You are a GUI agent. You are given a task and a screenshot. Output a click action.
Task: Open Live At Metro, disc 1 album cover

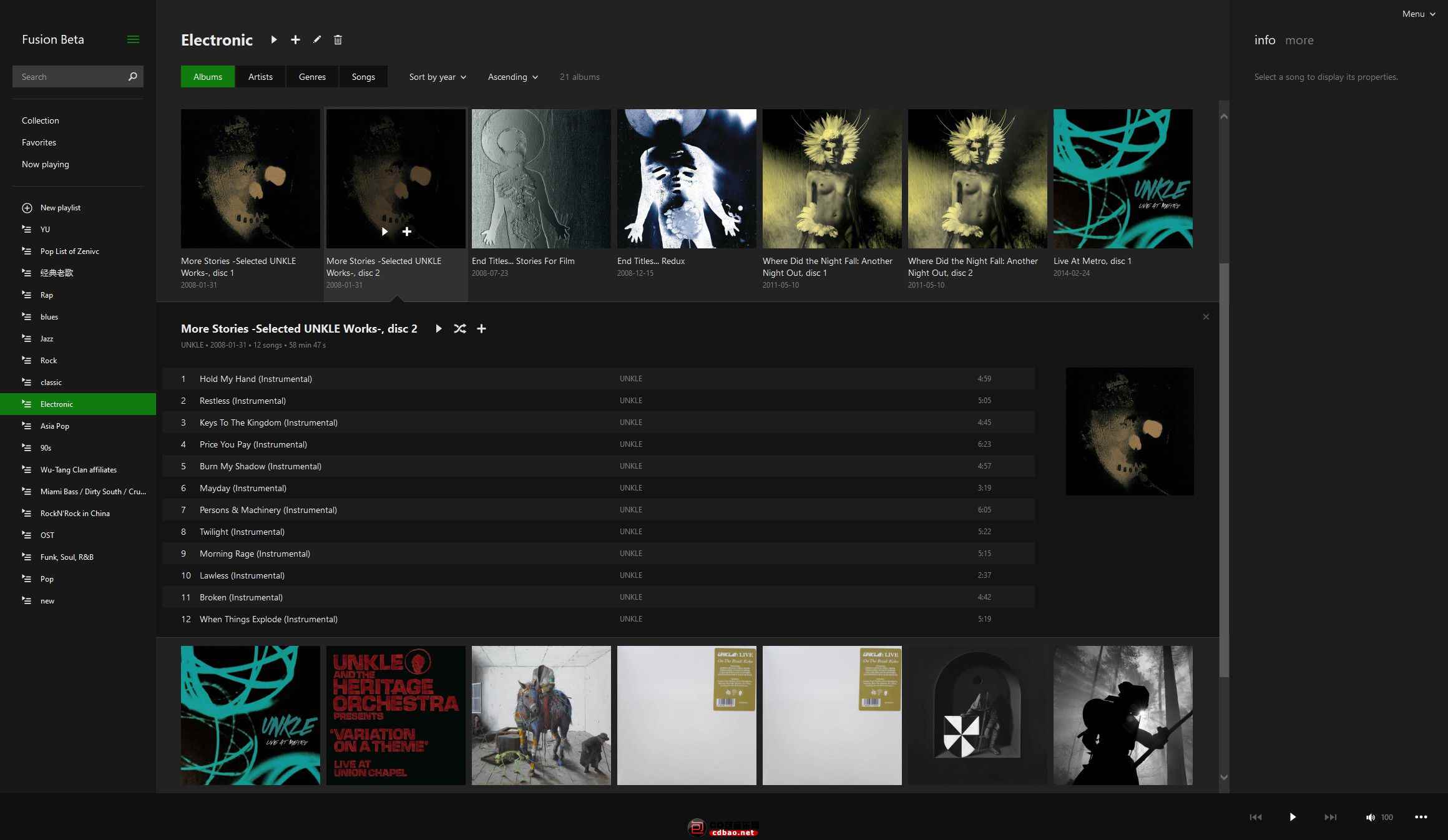tap(1123, 178)
